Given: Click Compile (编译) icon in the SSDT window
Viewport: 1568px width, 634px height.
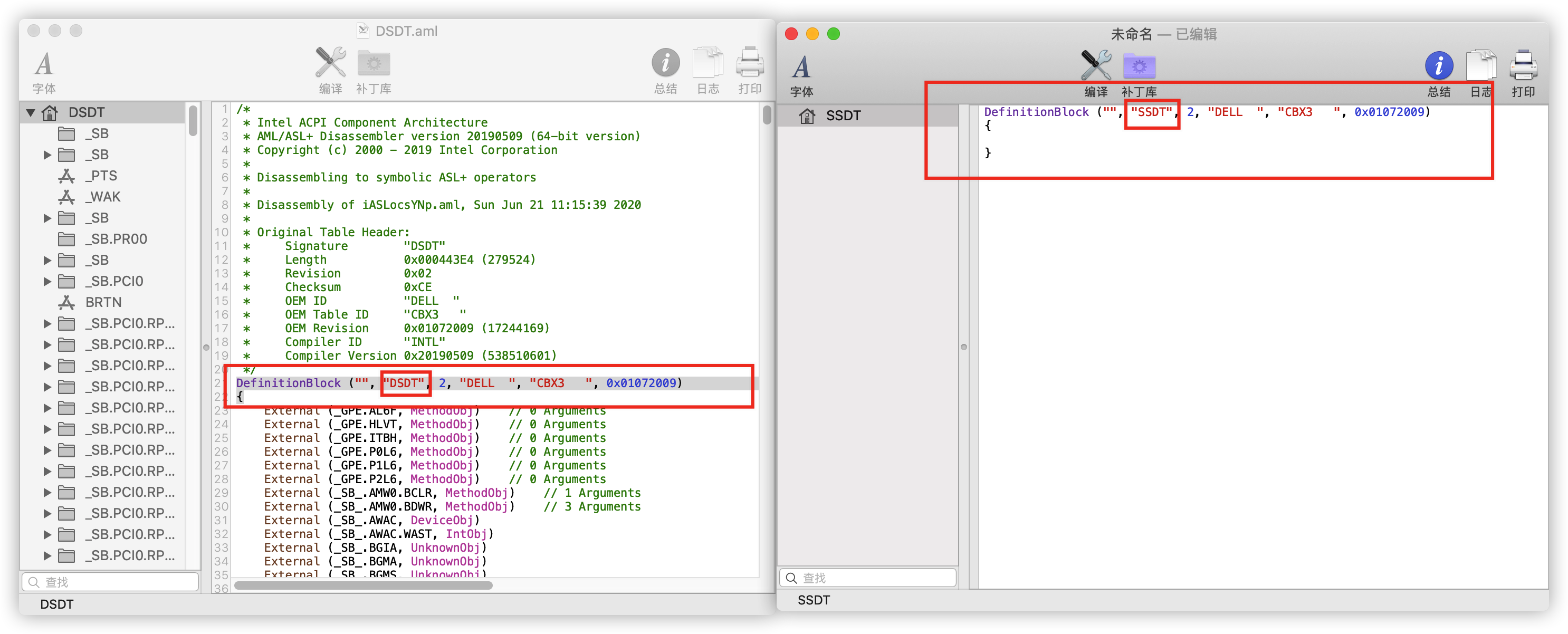Looking at the screenshot, I should [1096, 66].
